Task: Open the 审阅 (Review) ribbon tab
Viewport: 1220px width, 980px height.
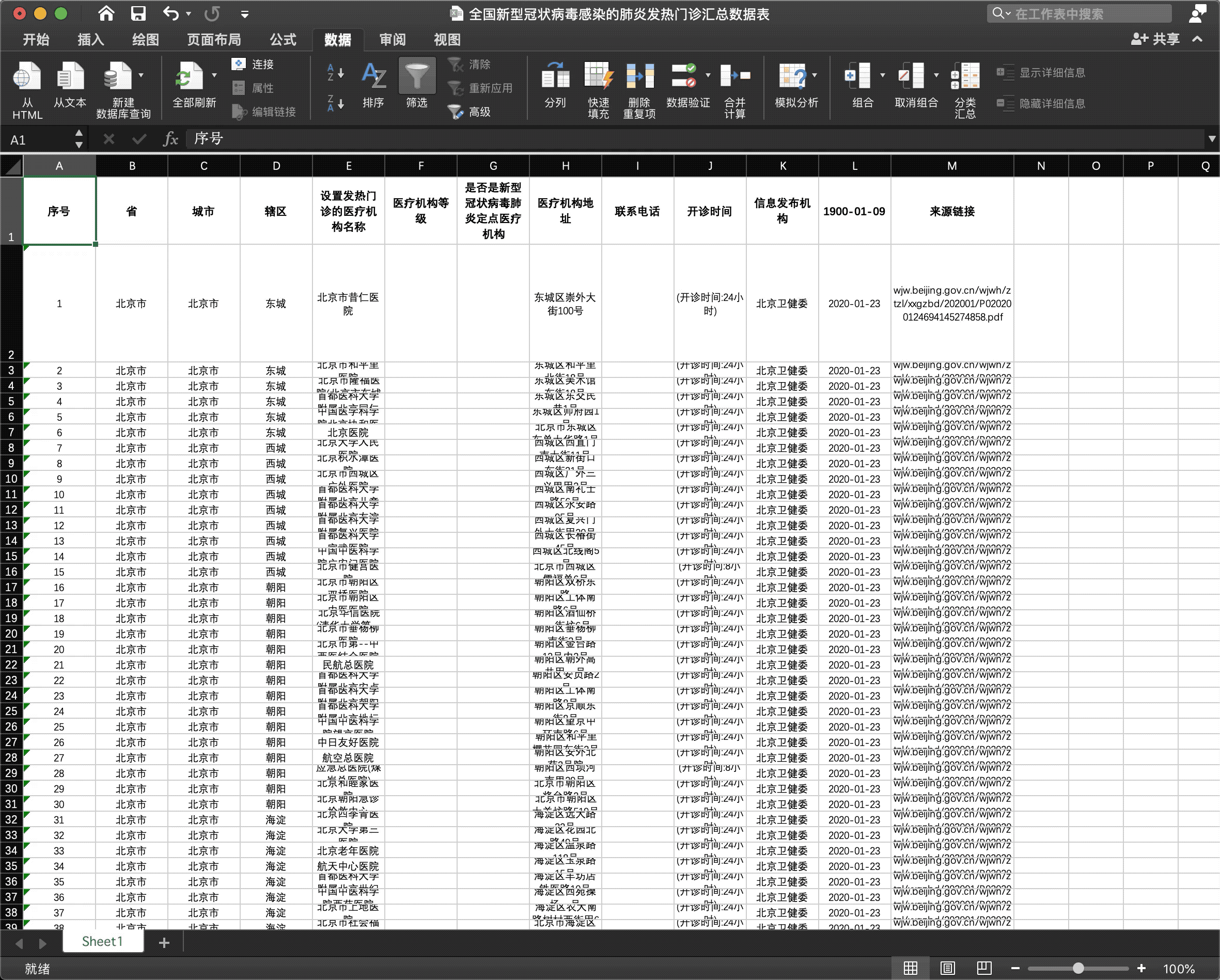Action: 392,40
